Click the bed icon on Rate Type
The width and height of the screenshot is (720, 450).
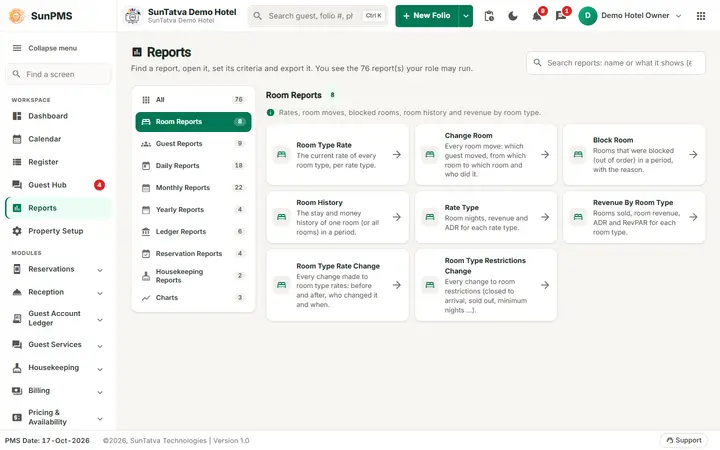click(430, 217)
